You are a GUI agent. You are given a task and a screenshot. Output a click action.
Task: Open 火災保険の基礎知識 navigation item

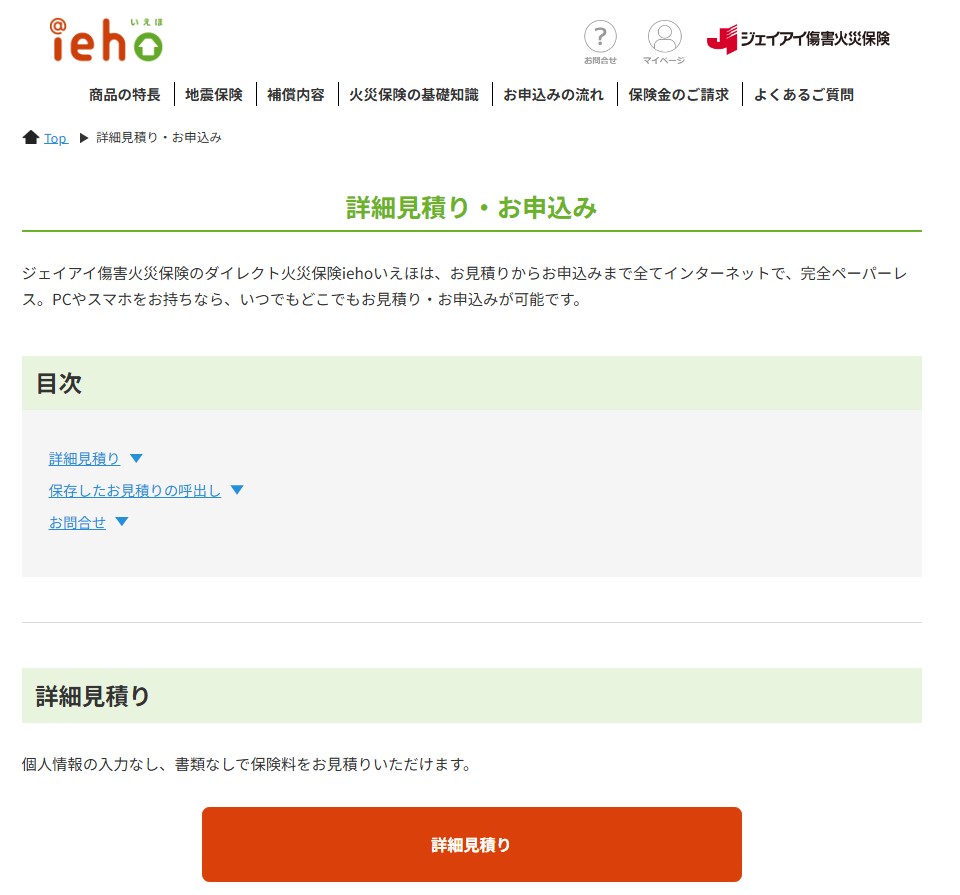(414, 95)
